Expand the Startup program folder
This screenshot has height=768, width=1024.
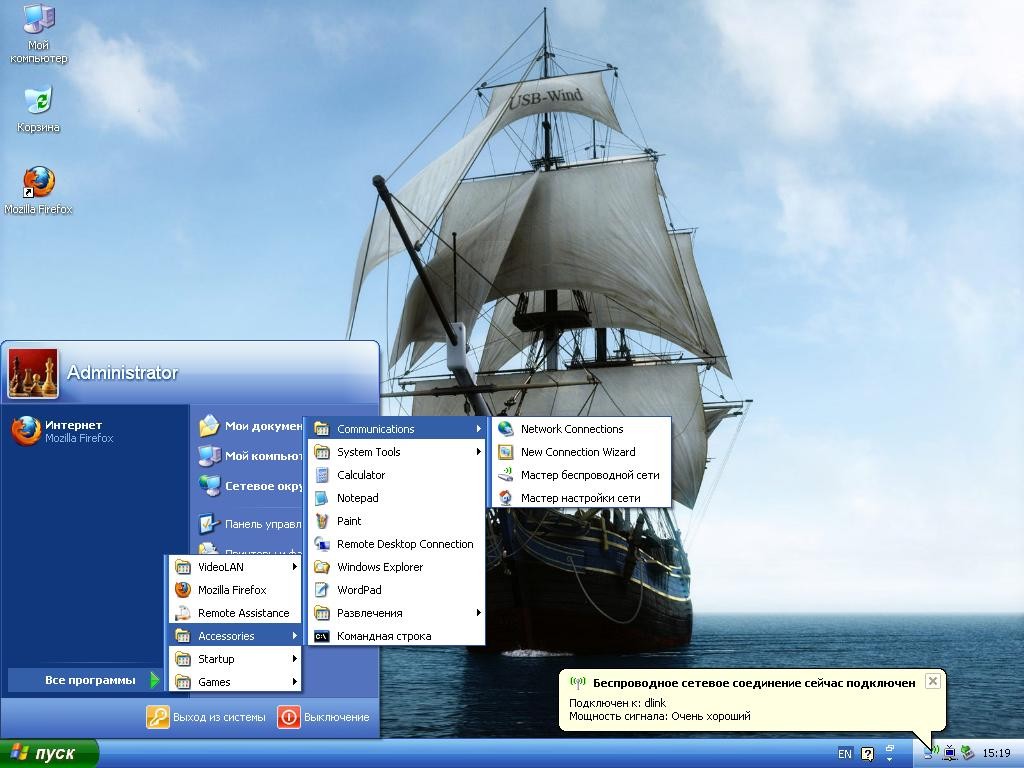pyautogui.click(x=236, y=659)
